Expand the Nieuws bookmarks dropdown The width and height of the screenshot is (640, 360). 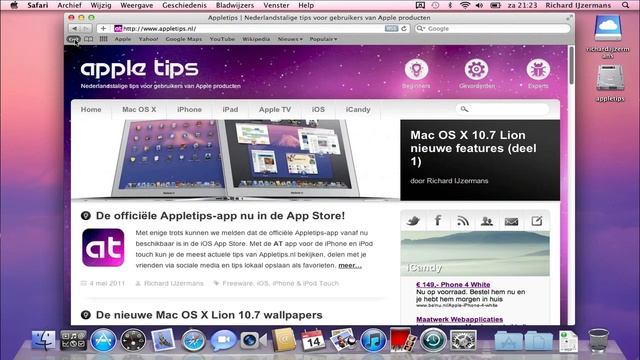pos(290,39)
